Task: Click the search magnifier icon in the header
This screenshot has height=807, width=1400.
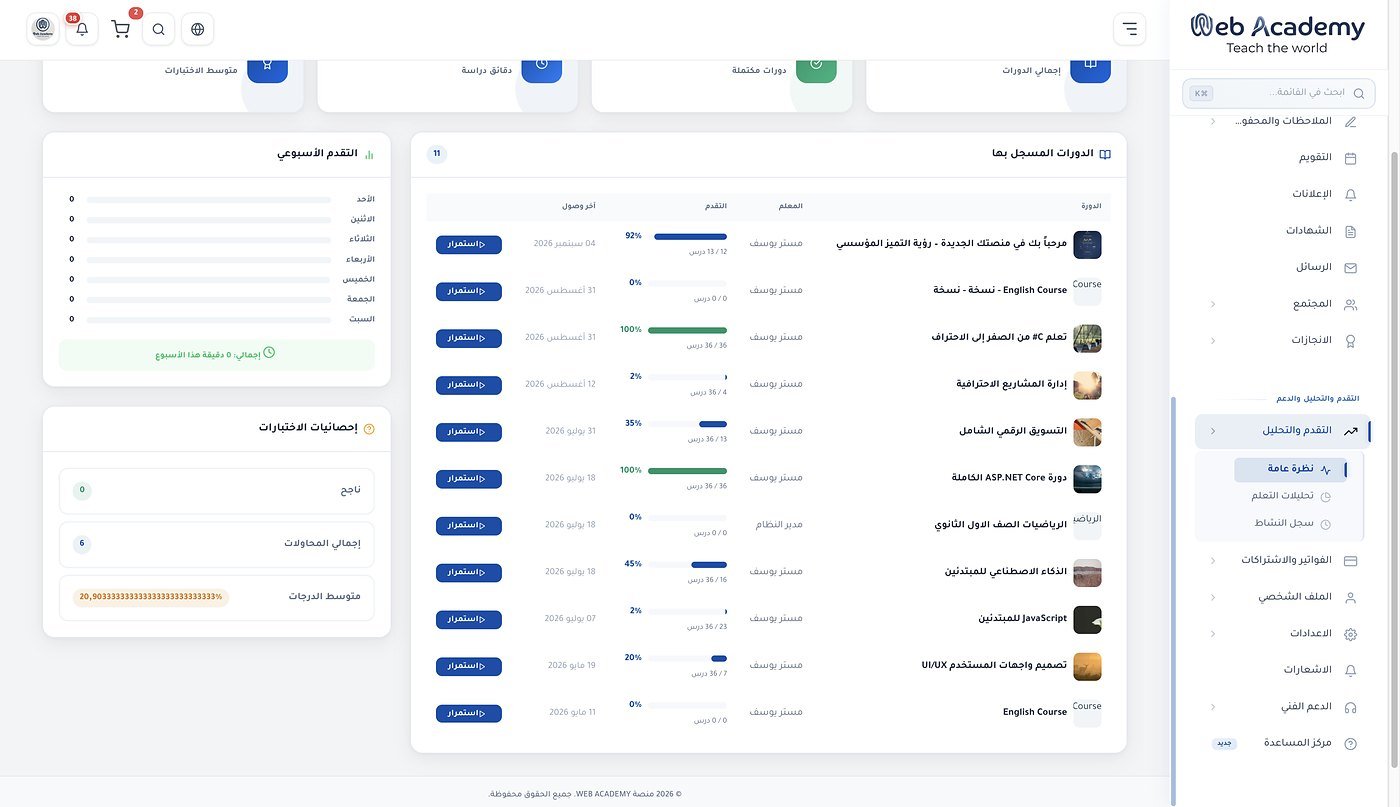Action: pos(159,29)
